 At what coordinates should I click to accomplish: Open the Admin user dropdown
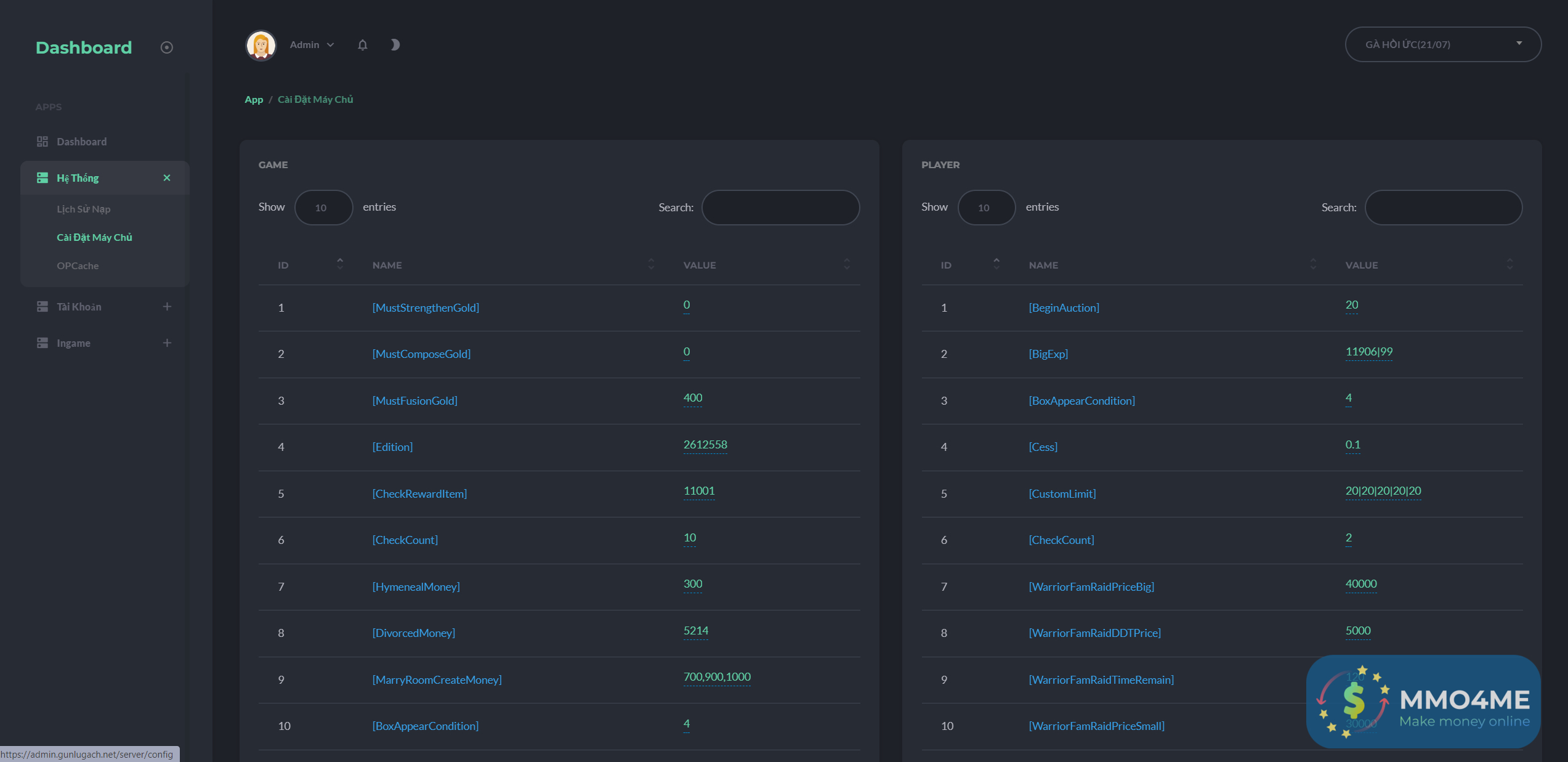(x=312, y=45)
